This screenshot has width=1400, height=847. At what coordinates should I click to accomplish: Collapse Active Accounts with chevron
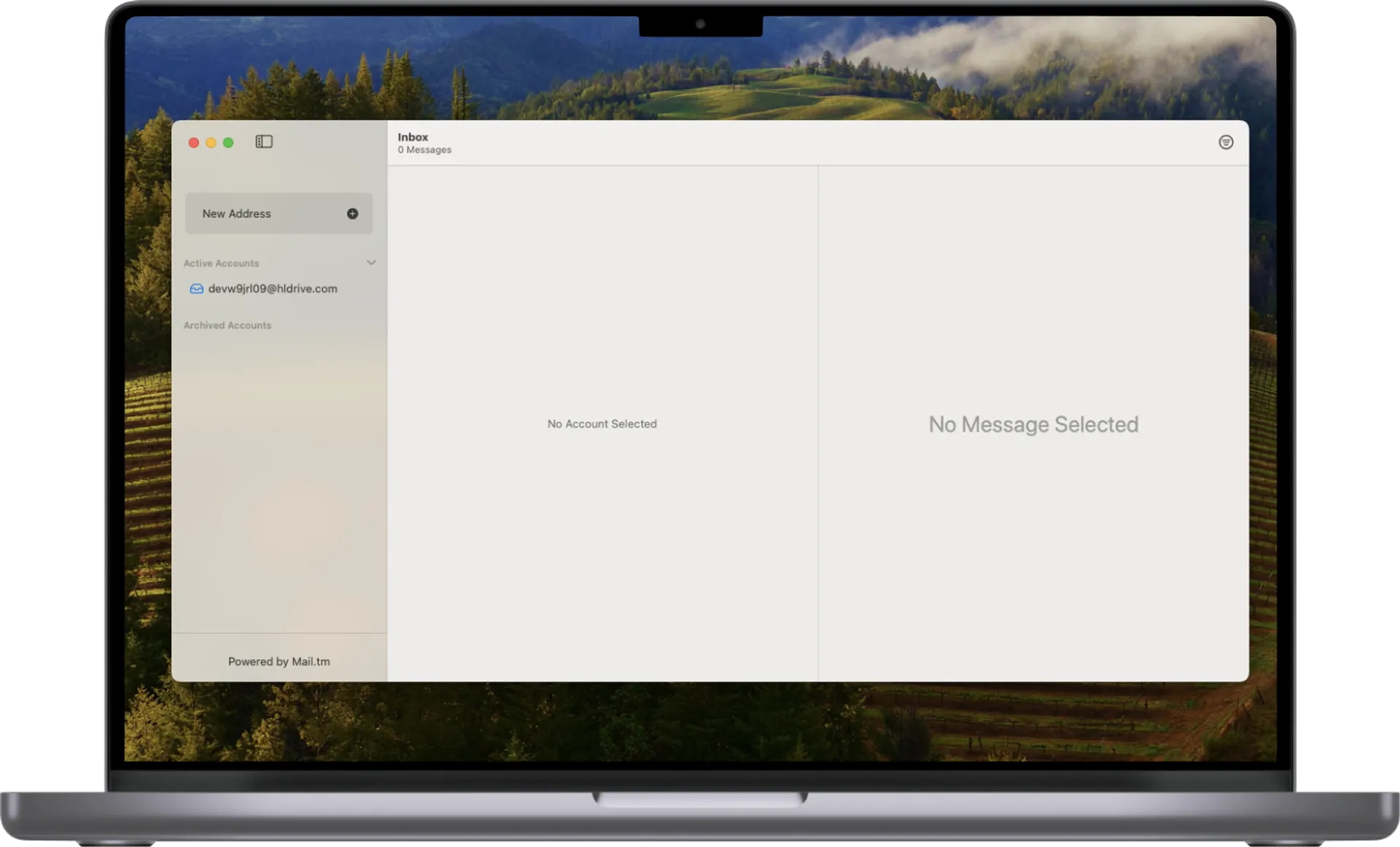point(371,263)
